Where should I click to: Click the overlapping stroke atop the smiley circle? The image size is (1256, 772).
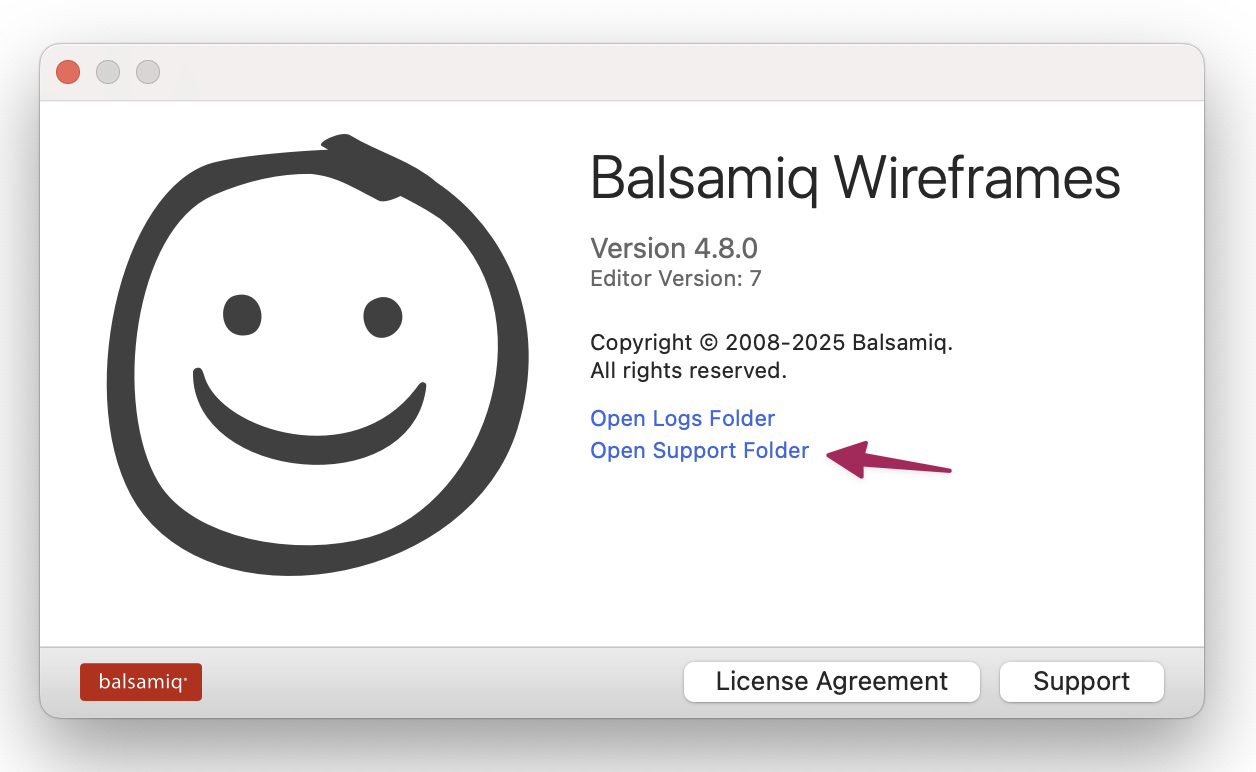point(358,160)
